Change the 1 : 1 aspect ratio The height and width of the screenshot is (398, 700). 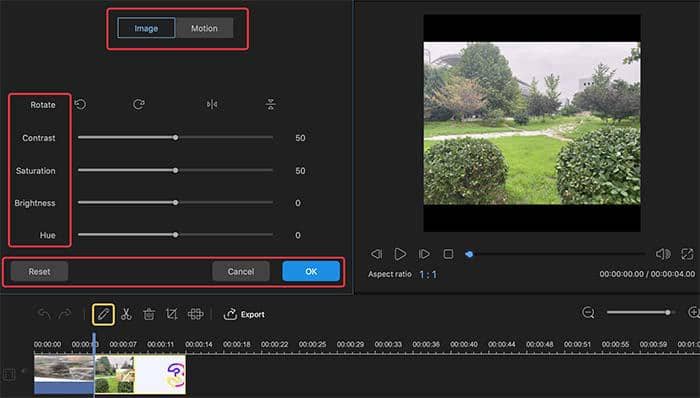tap(428, 274)
